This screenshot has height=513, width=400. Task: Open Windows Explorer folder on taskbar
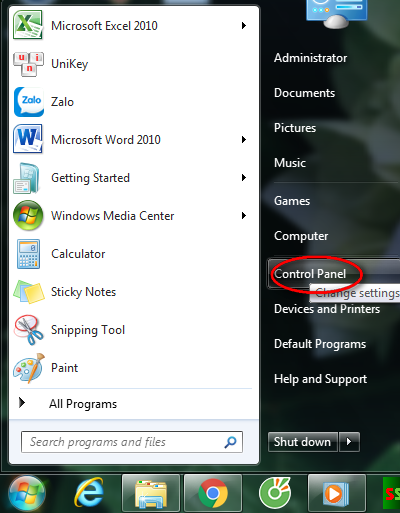click(x=151, y=493)
